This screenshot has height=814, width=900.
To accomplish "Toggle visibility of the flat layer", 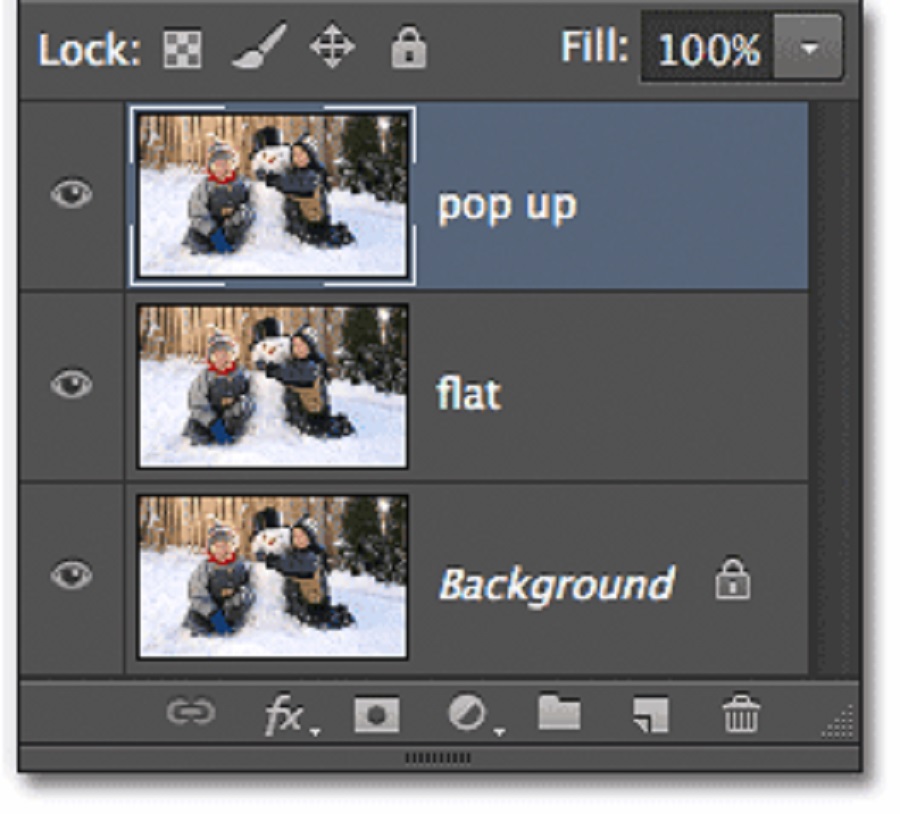I will coord(70,385).
